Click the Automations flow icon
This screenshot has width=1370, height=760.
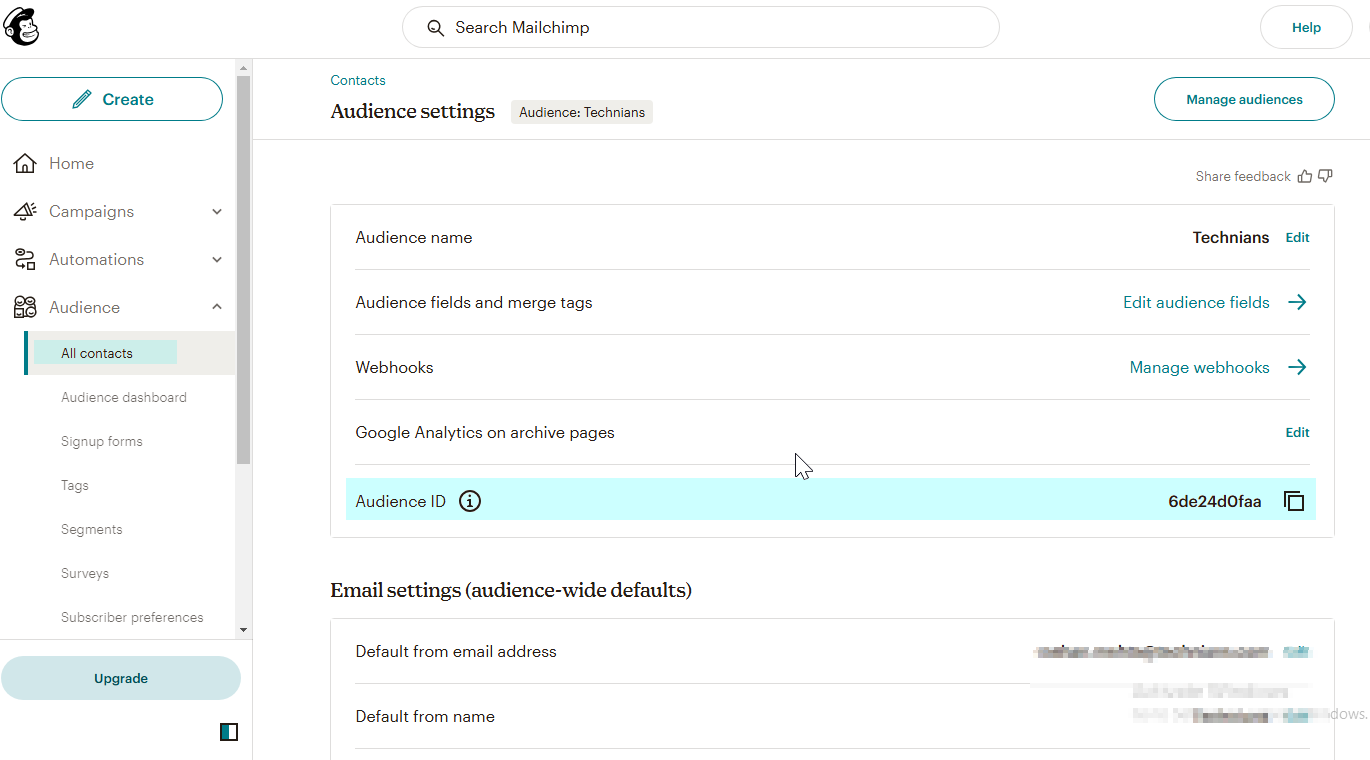pos(25,260)
